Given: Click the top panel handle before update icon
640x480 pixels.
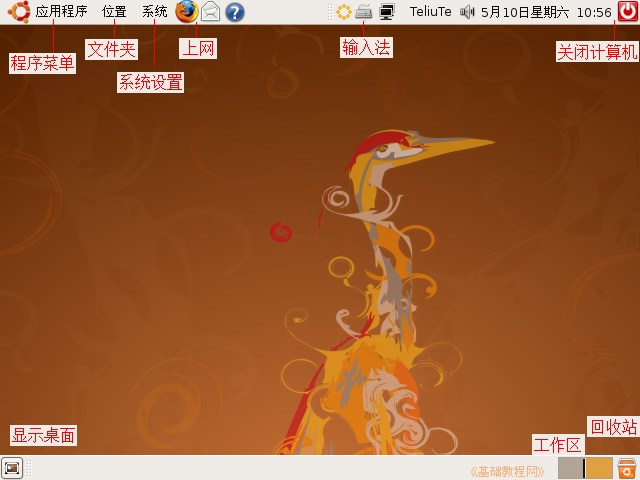Looking at the screenshot, I should [x=330, y=12].
